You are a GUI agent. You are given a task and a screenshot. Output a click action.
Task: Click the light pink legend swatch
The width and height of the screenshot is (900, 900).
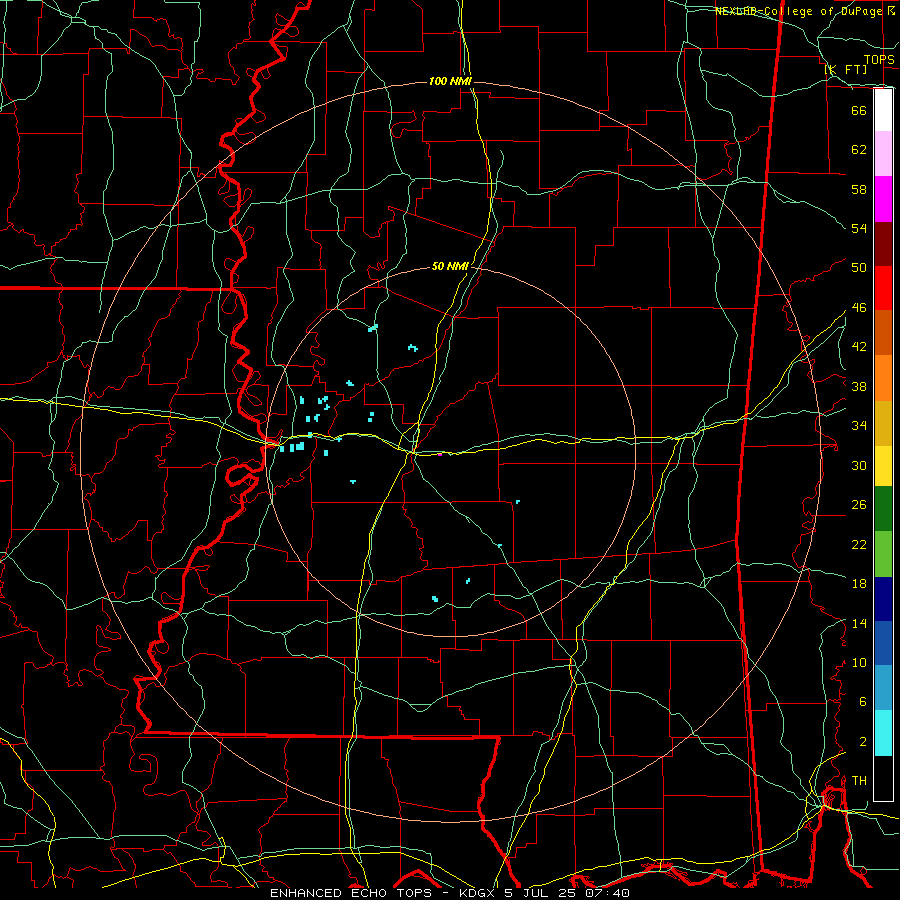[x=883, y=153]
